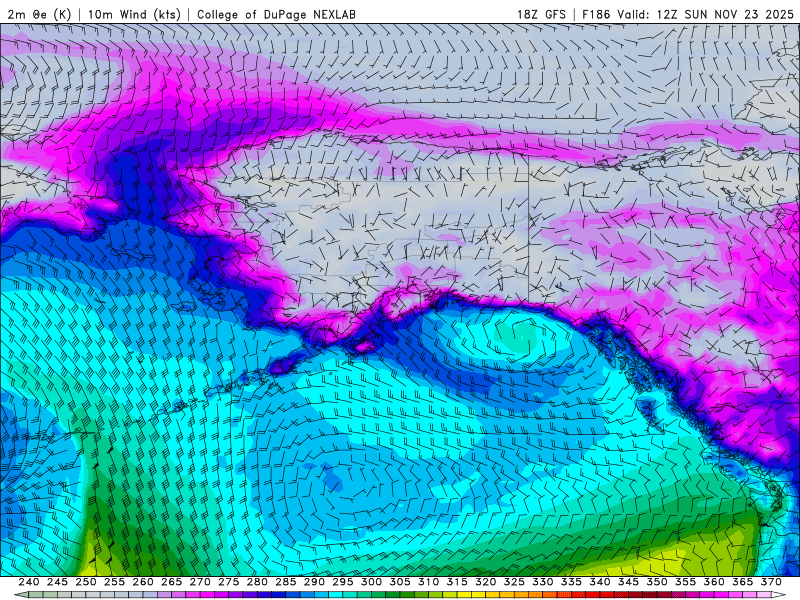The image size is (800, 600).
Task: Click the 320 colorbar scale label
Action: click(x=486, y=582)
